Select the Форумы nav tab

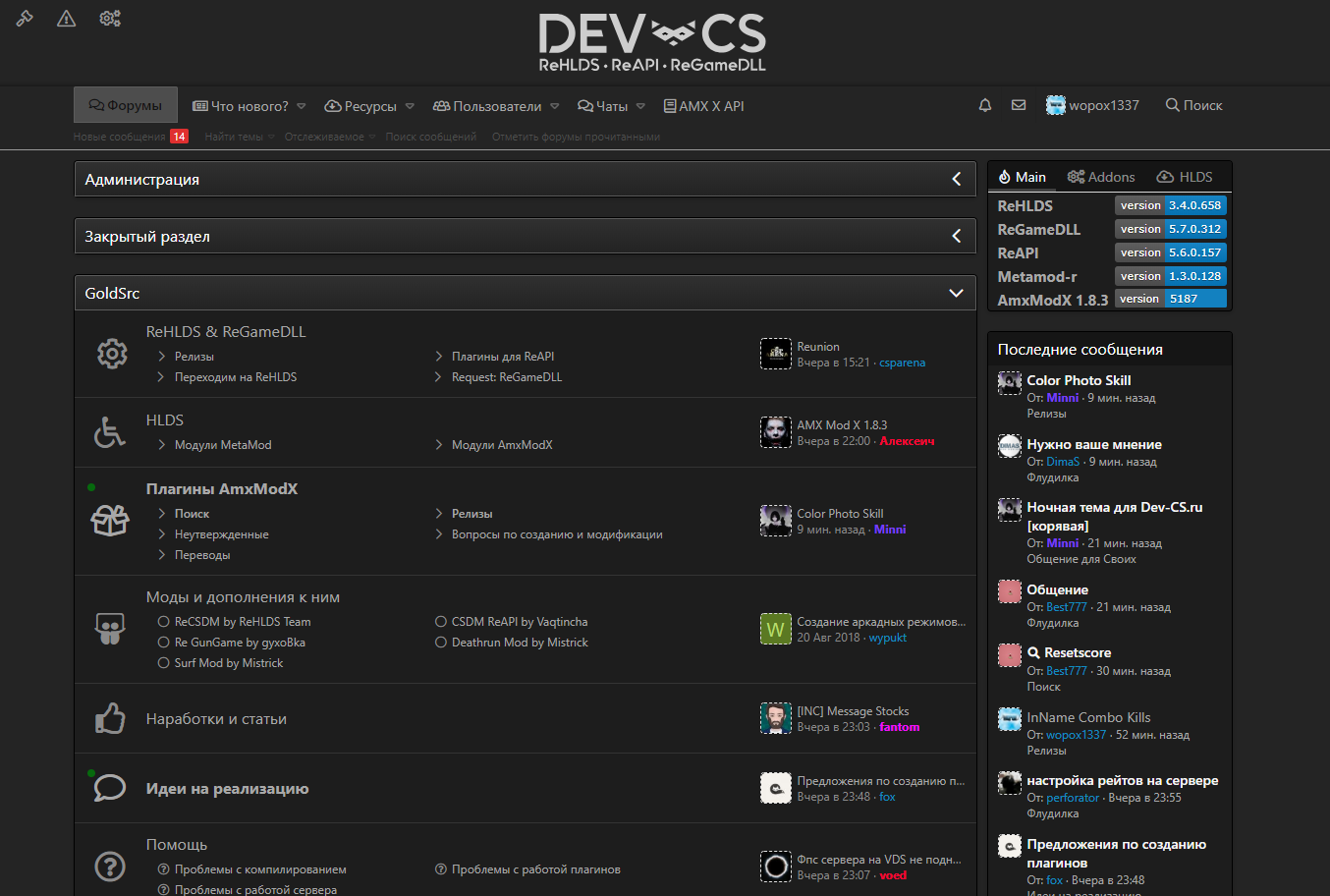125,105
